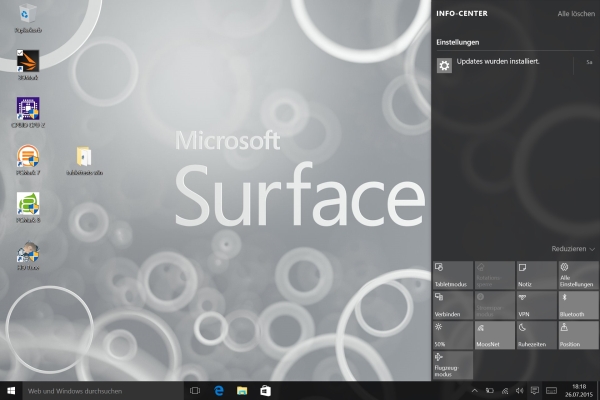Screen dimensions: 600x400
Task: Adjust brightness using the 50% tile
Action: point(453,335)
